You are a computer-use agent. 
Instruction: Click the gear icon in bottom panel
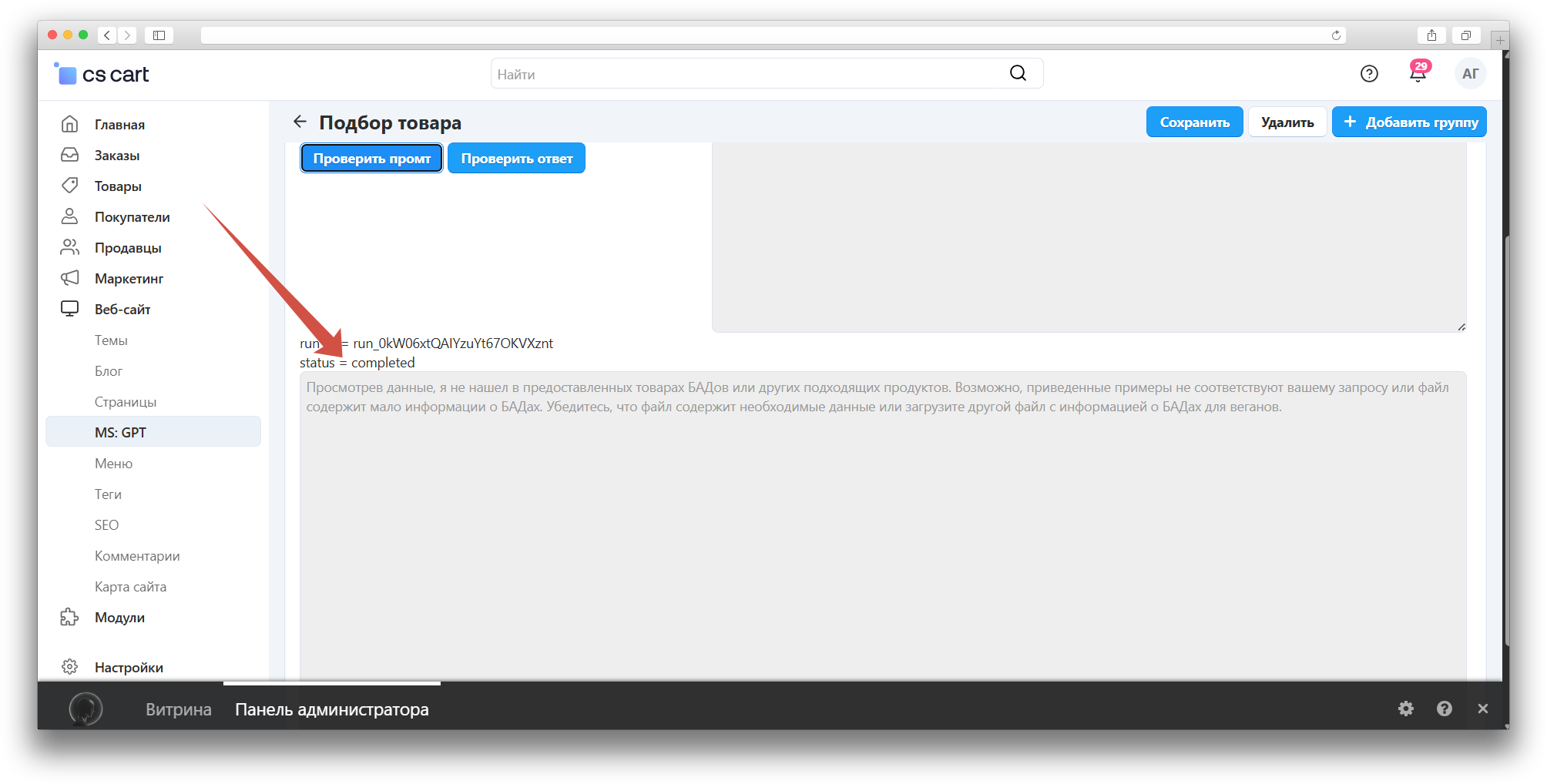(x=1406, y=709)
